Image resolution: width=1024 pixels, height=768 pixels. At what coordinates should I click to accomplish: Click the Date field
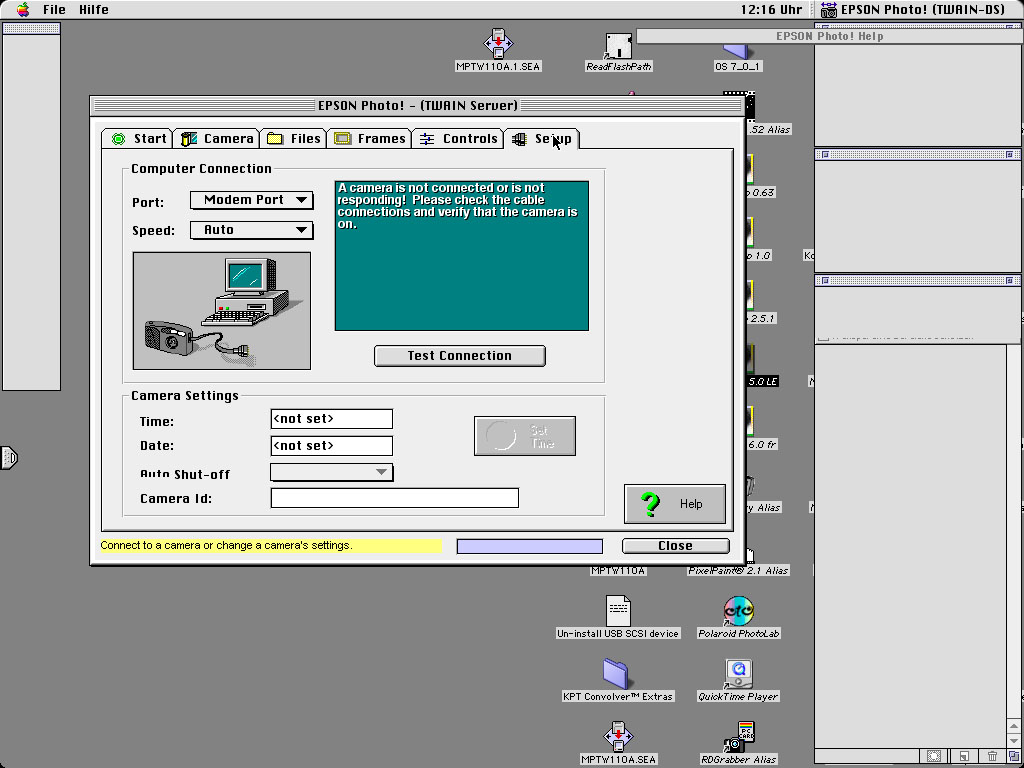332,446
